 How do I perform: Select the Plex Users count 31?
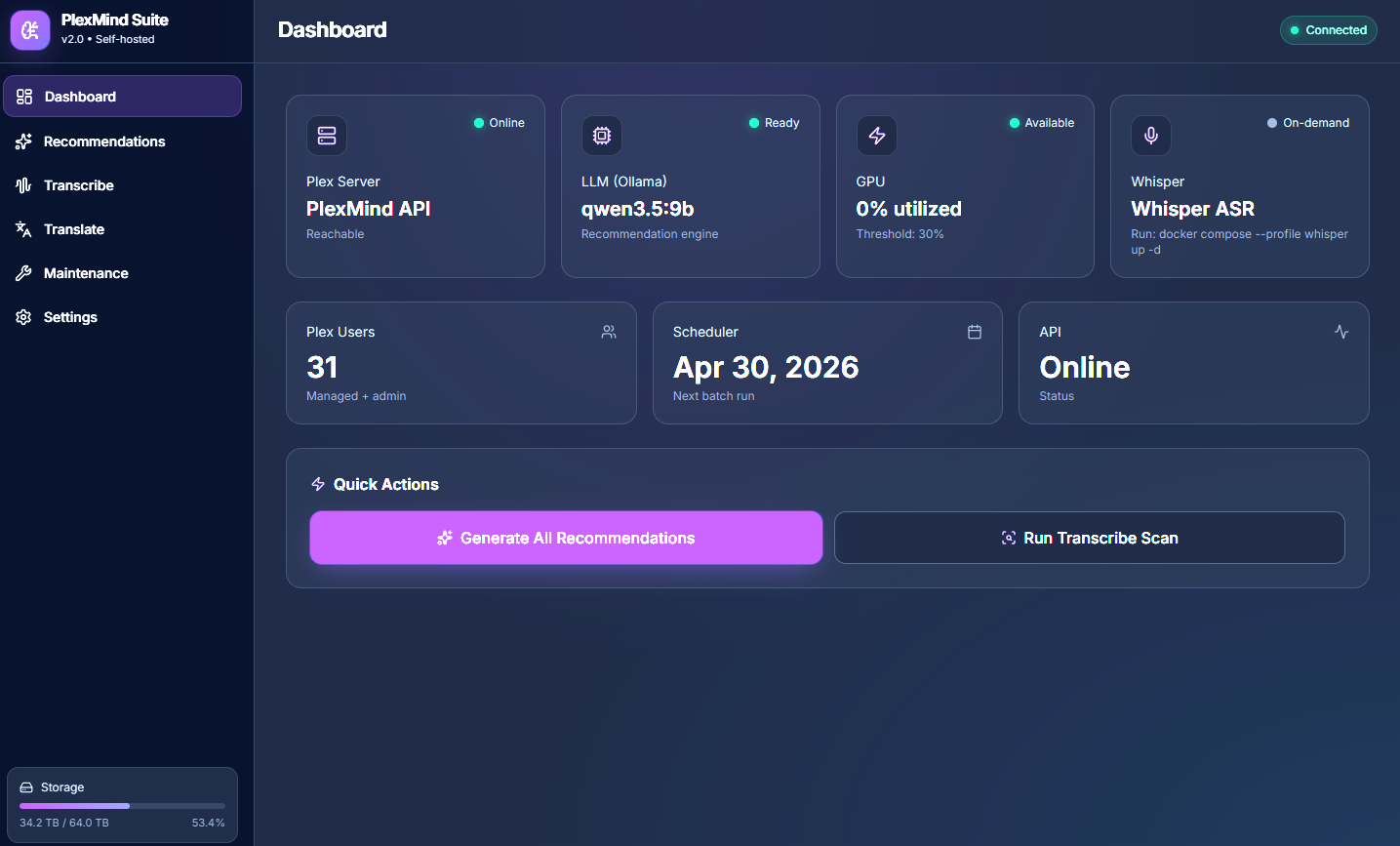[322, 367]
